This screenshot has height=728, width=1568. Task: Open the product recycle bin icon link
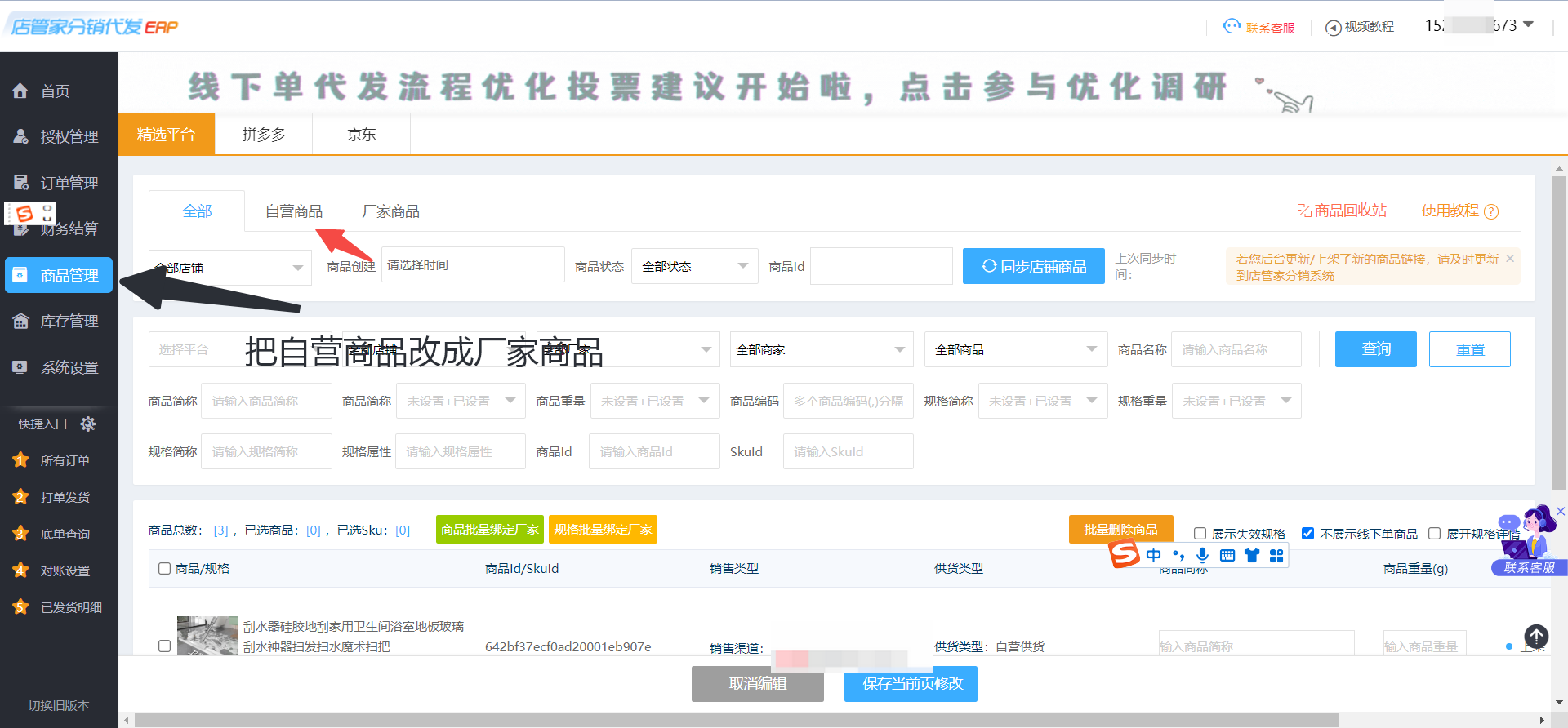click(1304, 211)
